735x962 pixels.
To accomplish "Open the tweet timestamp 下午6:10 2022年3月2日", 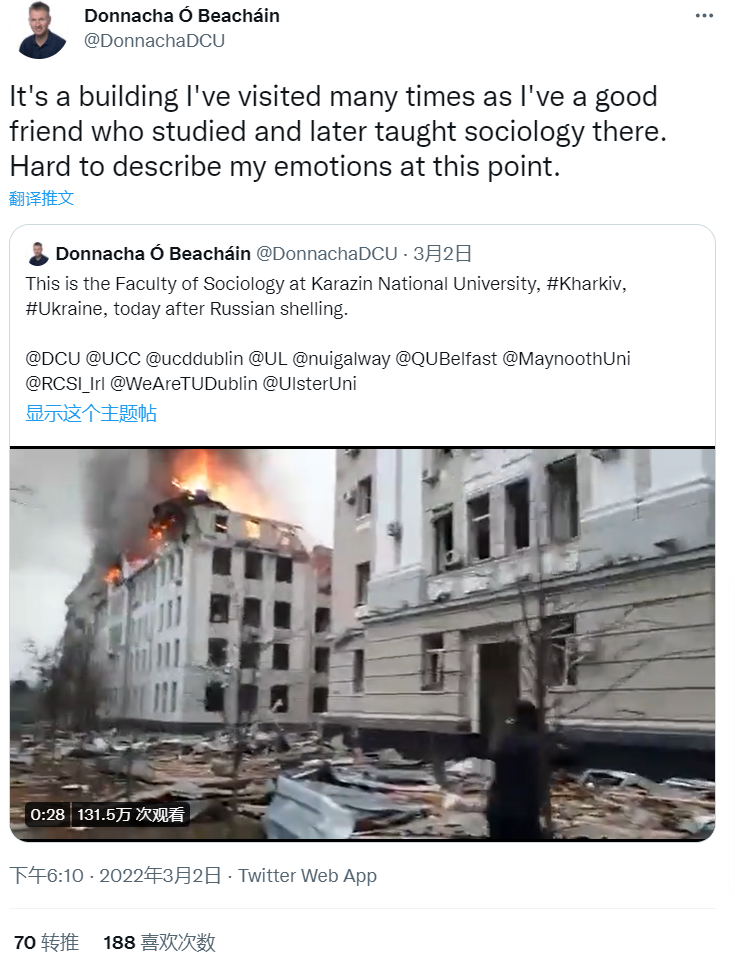I will (115, 876).
